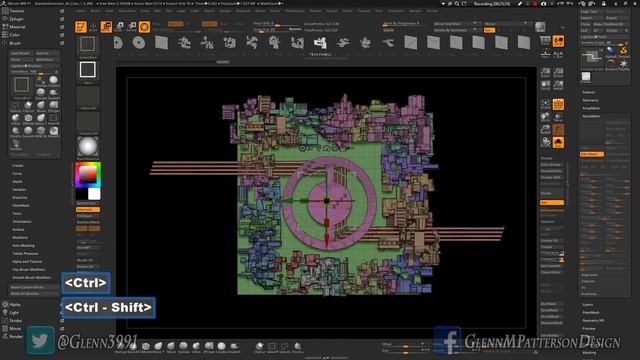Click the gizmo center at mesh middle

coord(327,200)
